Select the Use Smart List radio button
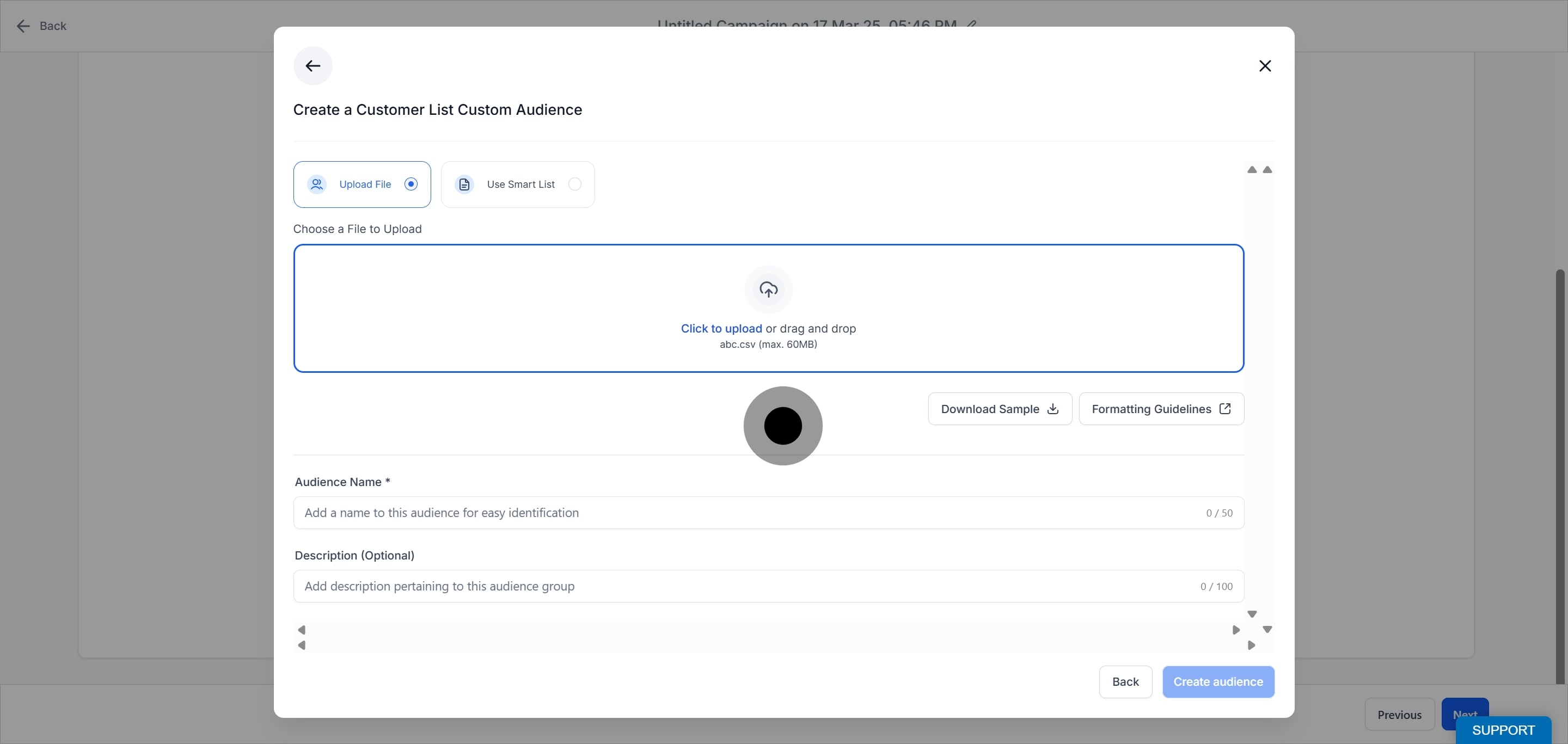The width and height of the screenshot is (1568, 744). pos(574,184)
